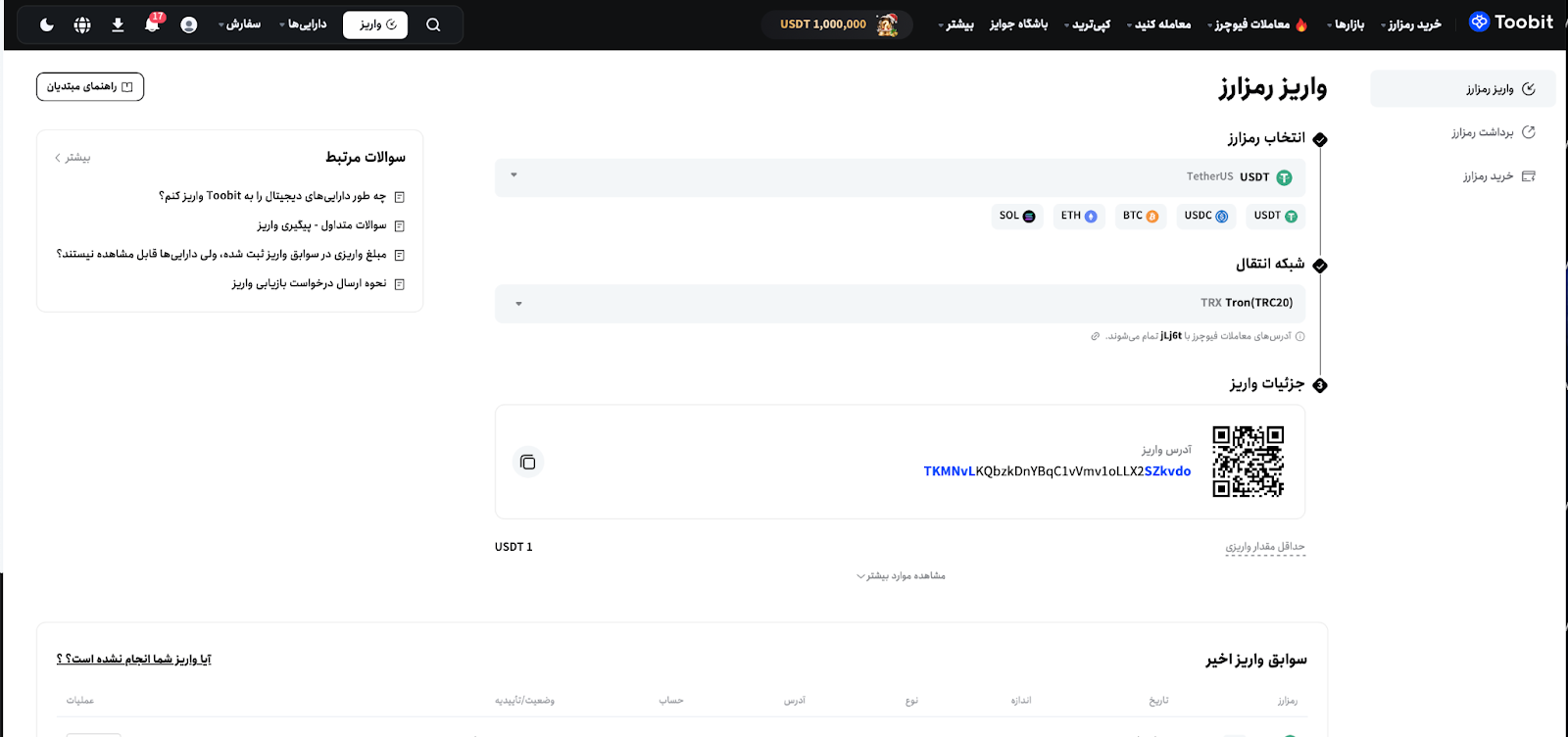Open the نحوه ارسال درخواست بازیابی واریز FAQ

coord(318,284)
